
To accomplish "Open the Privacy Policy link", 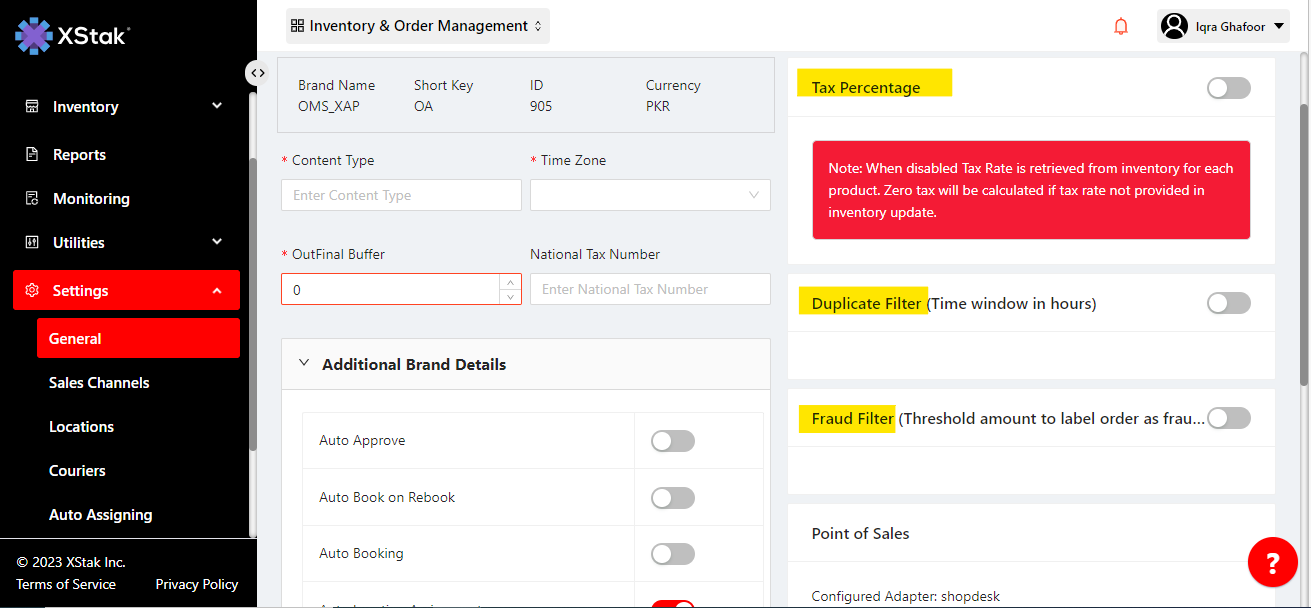I will 197,584.
